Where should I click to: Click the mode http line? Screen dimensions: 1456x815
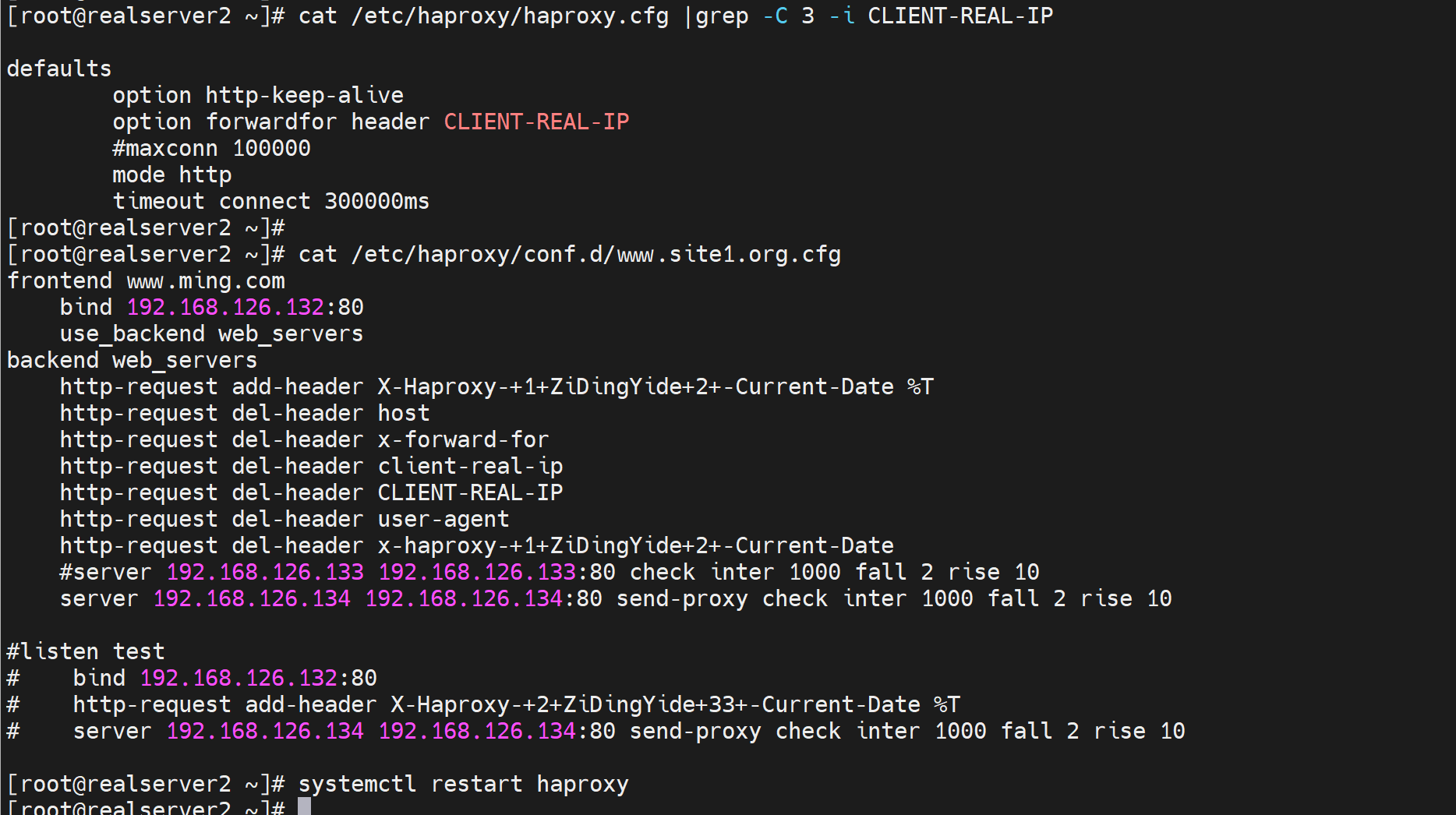(x=171, y=175)
